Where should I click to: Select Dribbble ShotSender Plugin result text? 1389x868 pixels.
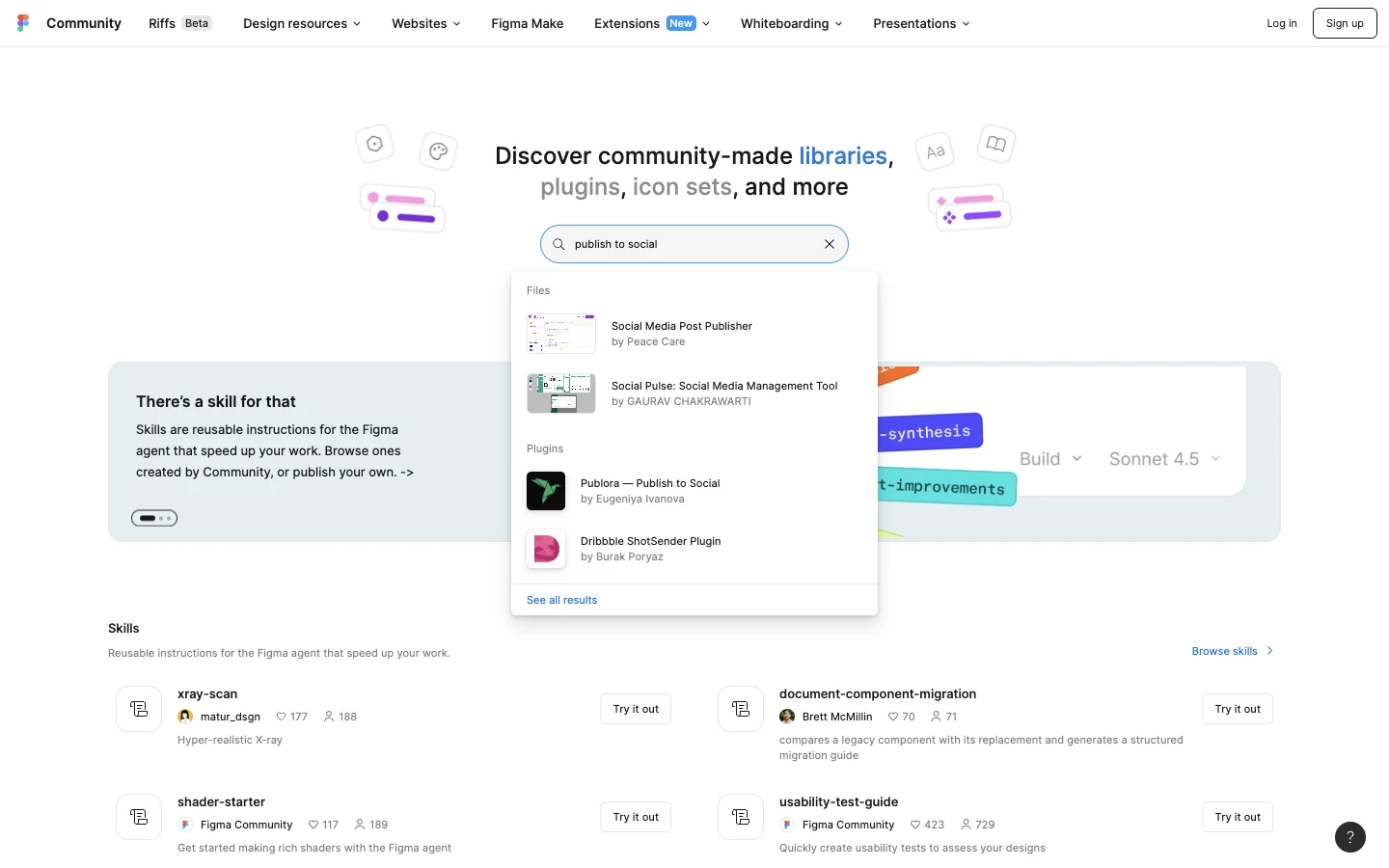click(651, 541)
